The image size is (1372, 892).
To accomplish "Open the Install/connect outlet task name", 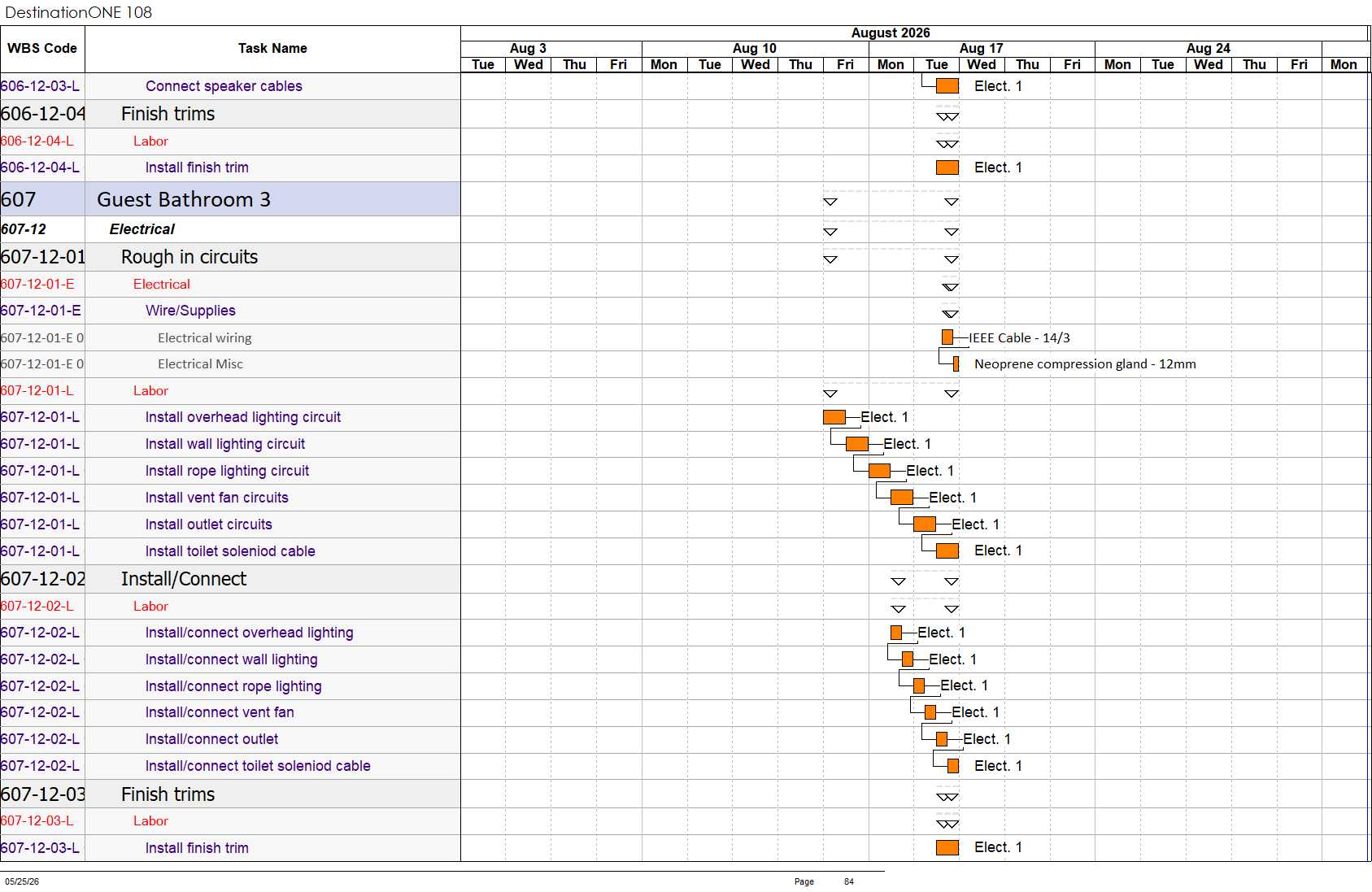I will pos(211,739).
